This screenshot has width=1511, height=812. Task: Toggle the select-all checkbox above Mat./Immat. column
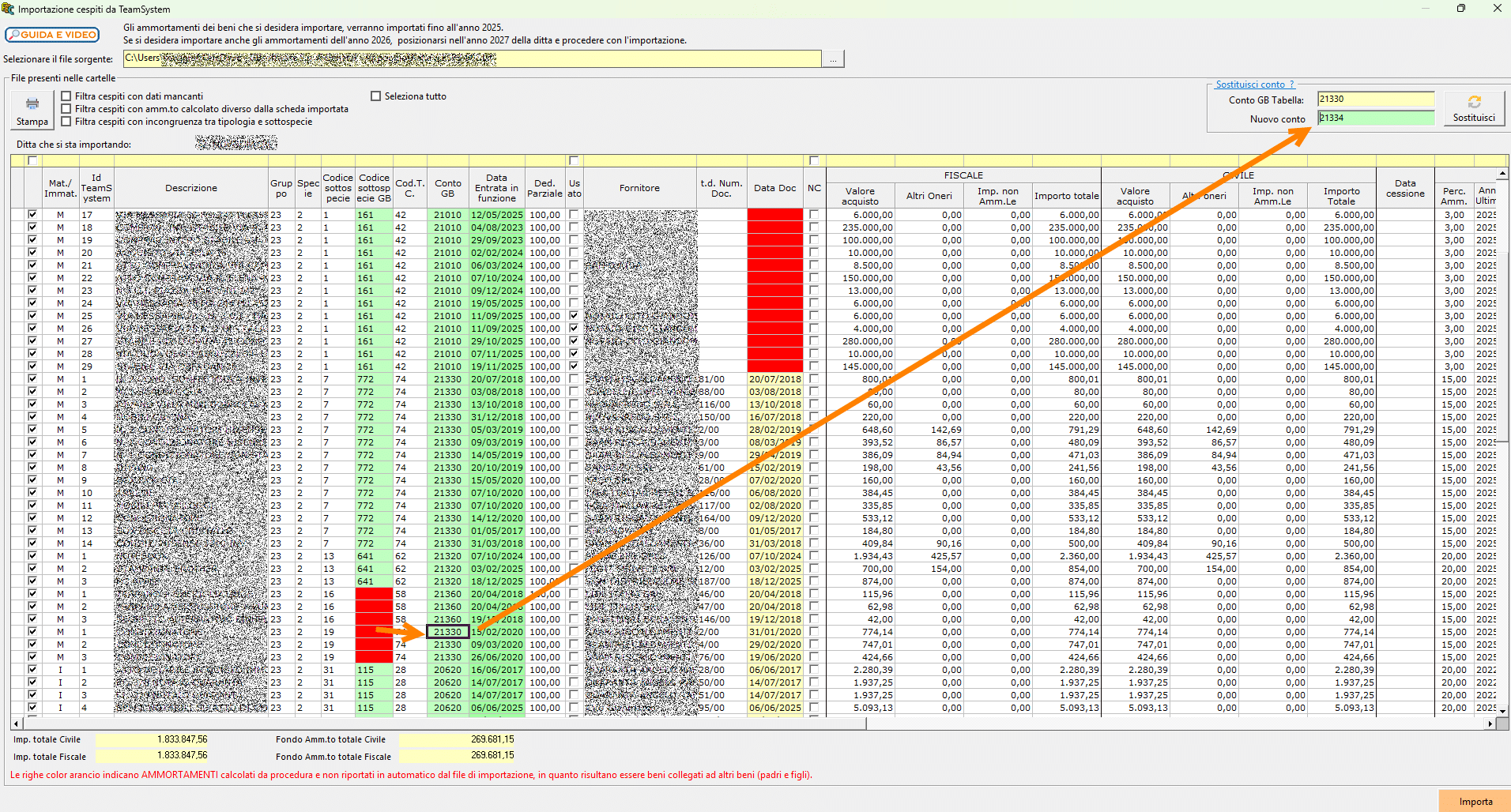32,160
